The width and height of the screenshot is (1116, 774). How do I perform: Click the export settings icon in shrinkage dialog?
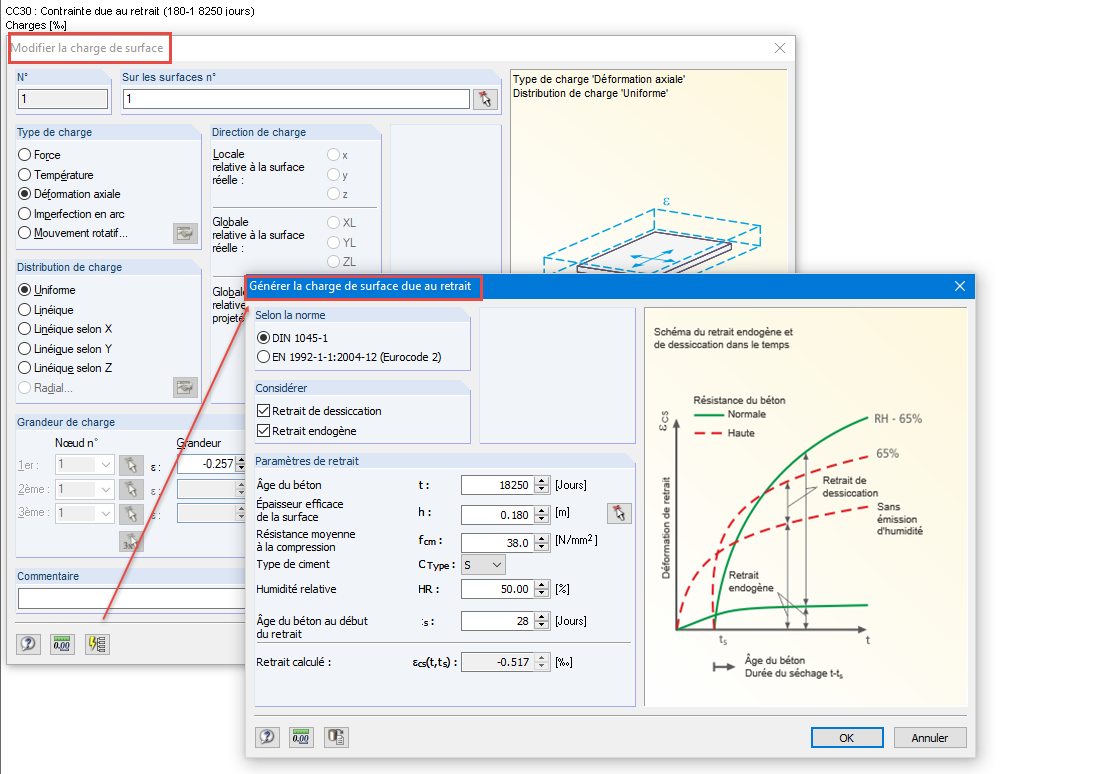[336, 737]
